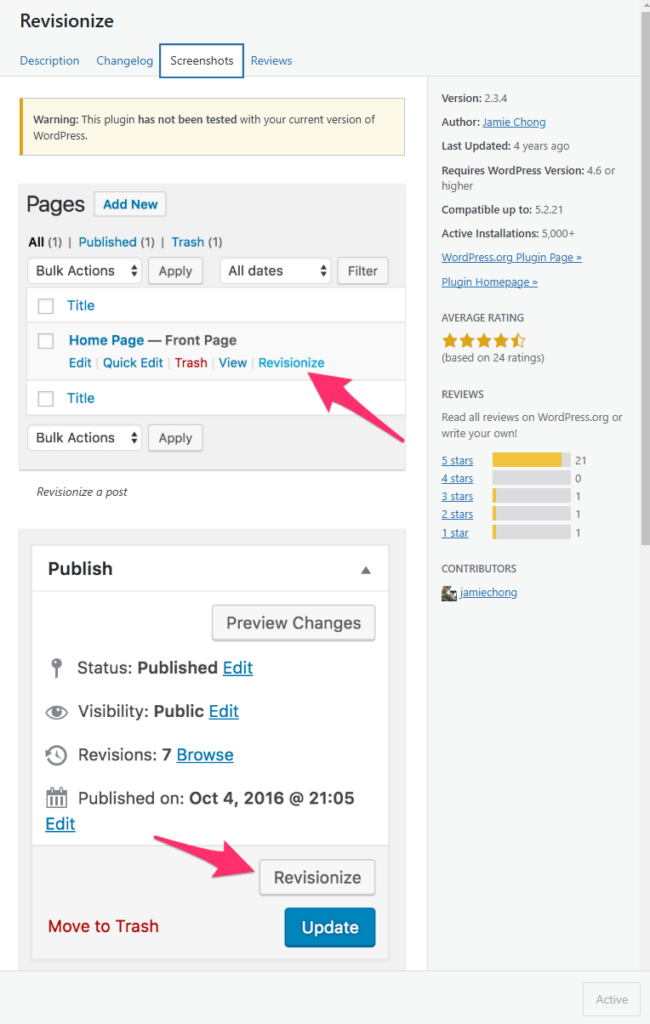View the 3 stars reviews link

tap(457, 496)
